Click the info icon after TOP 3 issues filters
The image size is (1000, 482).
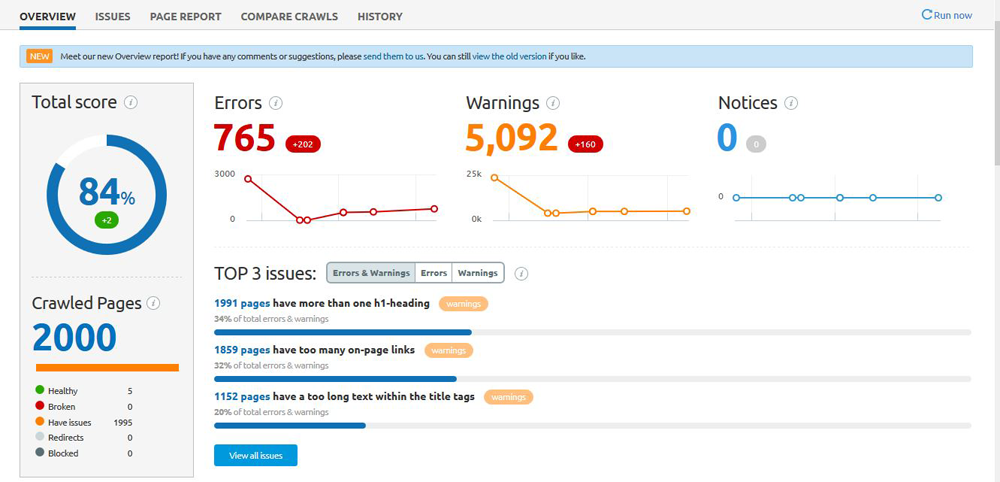pos(521,273)
